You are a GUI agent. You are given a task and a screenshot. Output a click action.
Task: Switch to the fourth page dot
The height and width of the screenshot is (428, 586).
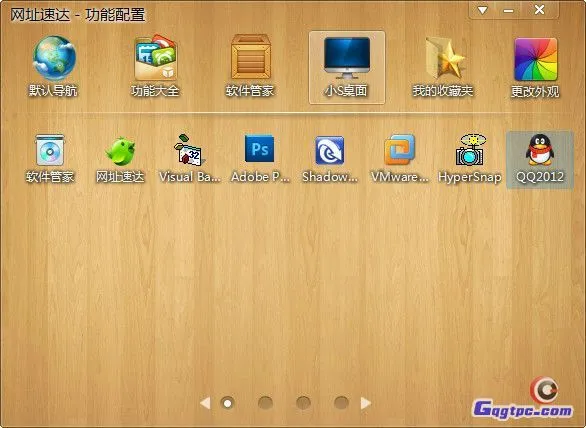tap(341, 403)
